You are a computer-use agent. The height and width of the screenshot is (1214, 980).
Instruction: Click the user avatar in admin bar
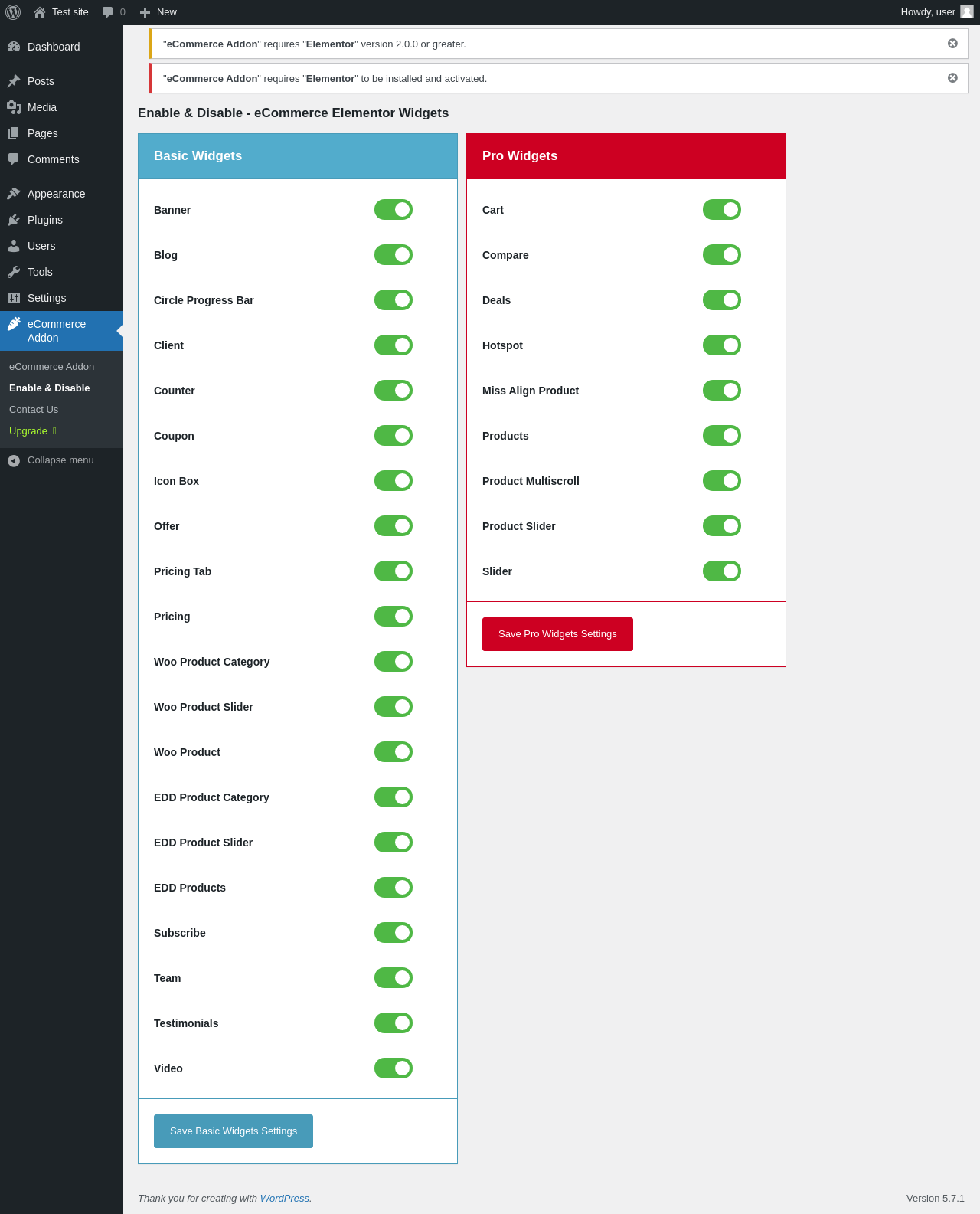tap(967, 11)
